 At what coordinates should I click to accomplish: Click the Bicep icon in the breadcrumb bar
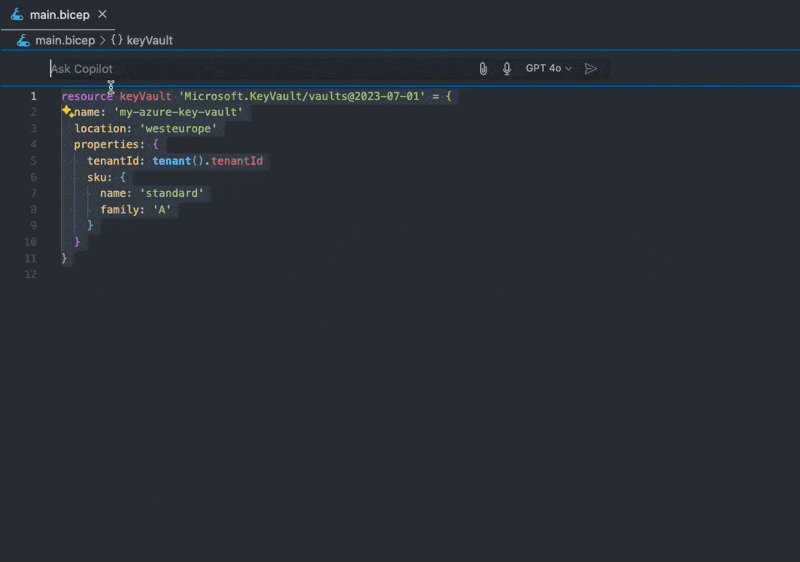coord(23,40)
